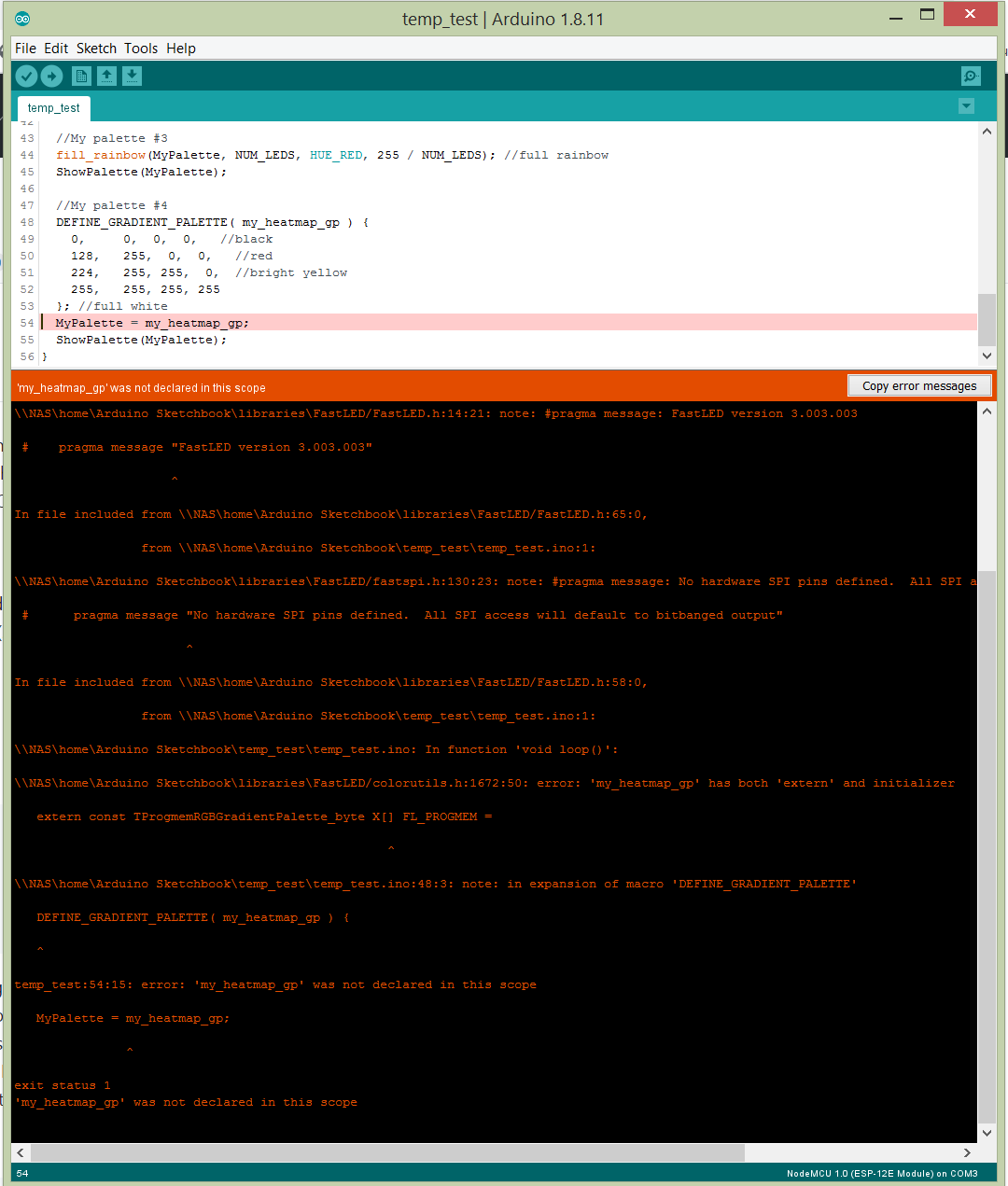Click '//My palette #4' comment line
This screenshot has height=1186, width=1008.
pyautogui.click(x=112, y=205)
